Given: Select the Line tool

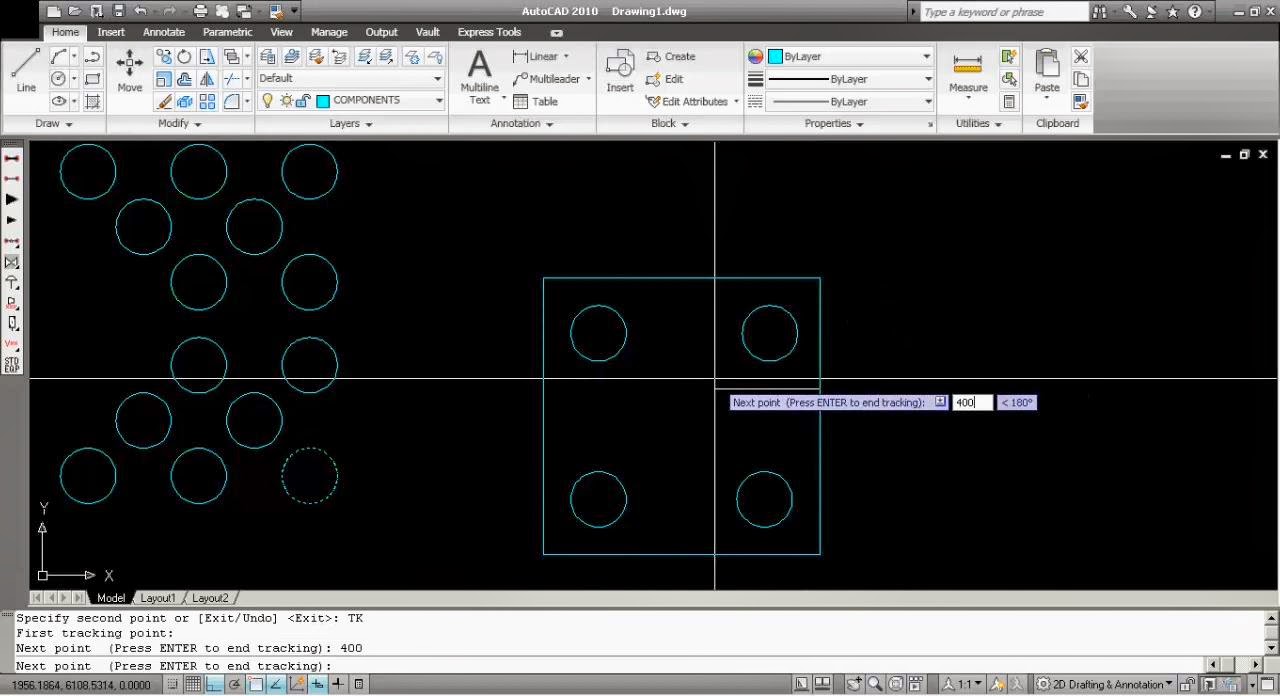Looking at the screenshot, I should (25, 70).
